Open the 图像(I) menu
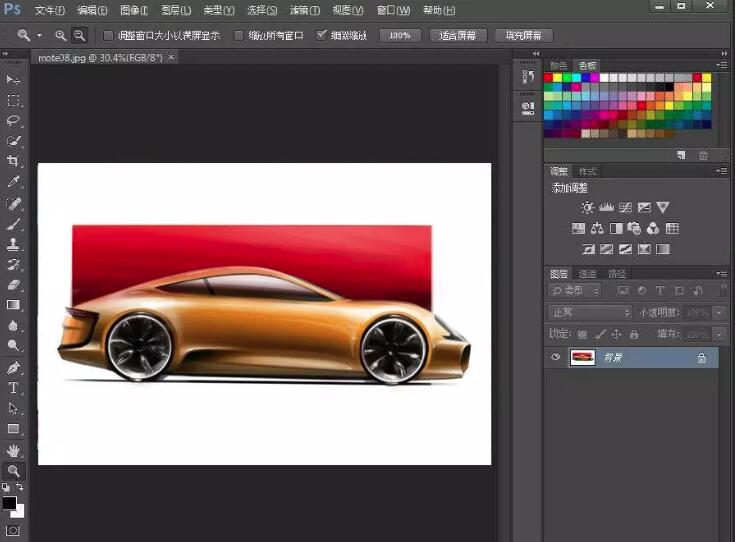736x542 pixels. pos(133,10)
